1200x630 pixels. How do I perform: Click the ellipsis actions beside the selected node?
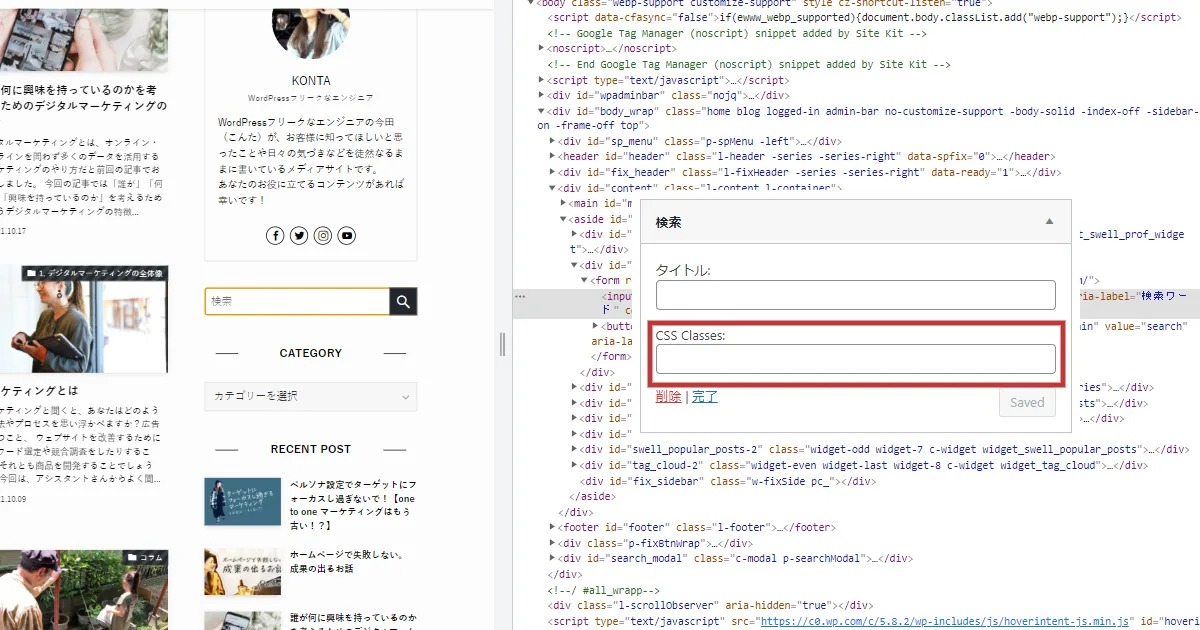pyautogui.click(x=520, y=297)
